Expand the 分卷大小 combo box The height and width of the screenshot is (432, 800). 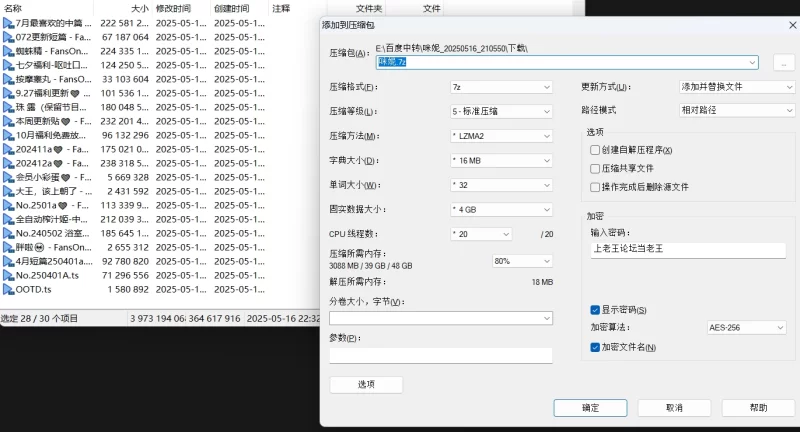[x=441, y=318]
